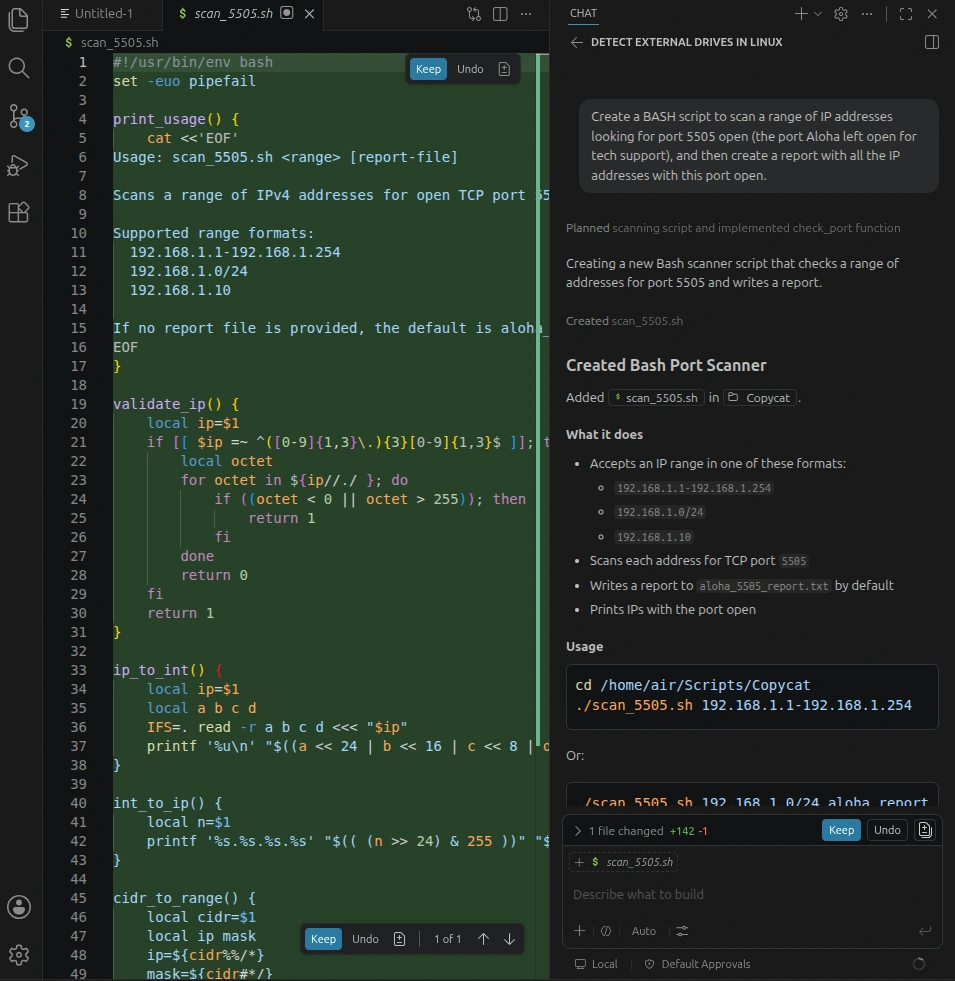Open the Explorer view in activity bar
955x981 pixels.
(19, 19)
